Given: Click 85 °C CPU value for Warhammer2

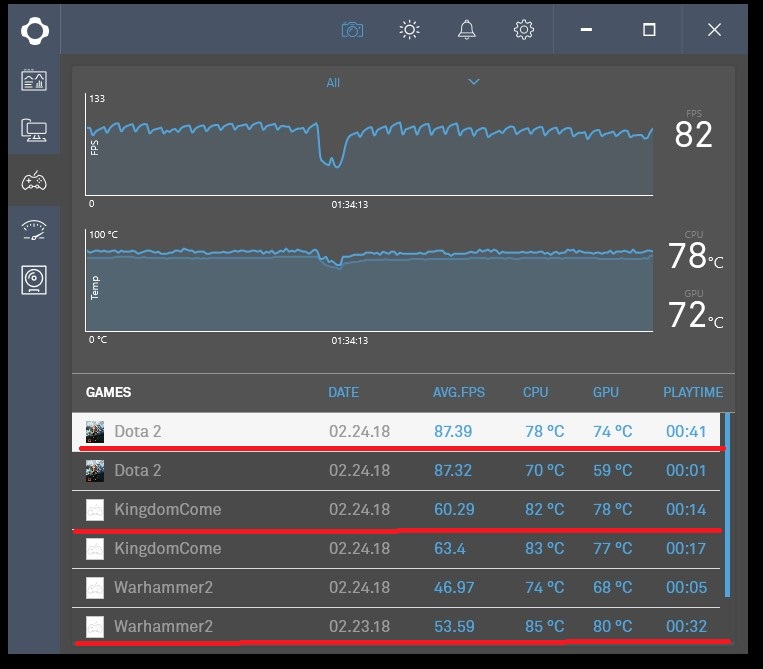Looking at the screenshot, I should [544, 626].
